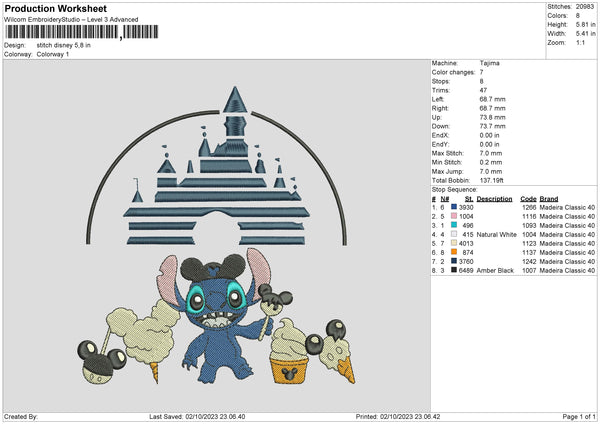The image size is (600, 424).
Task: Select the navy swatch in stop 7
Action: [454, 261]
